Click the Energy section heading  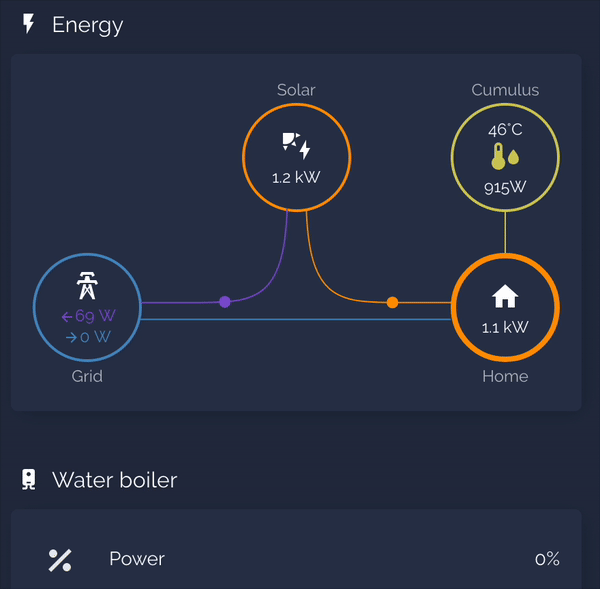point(88,25)
